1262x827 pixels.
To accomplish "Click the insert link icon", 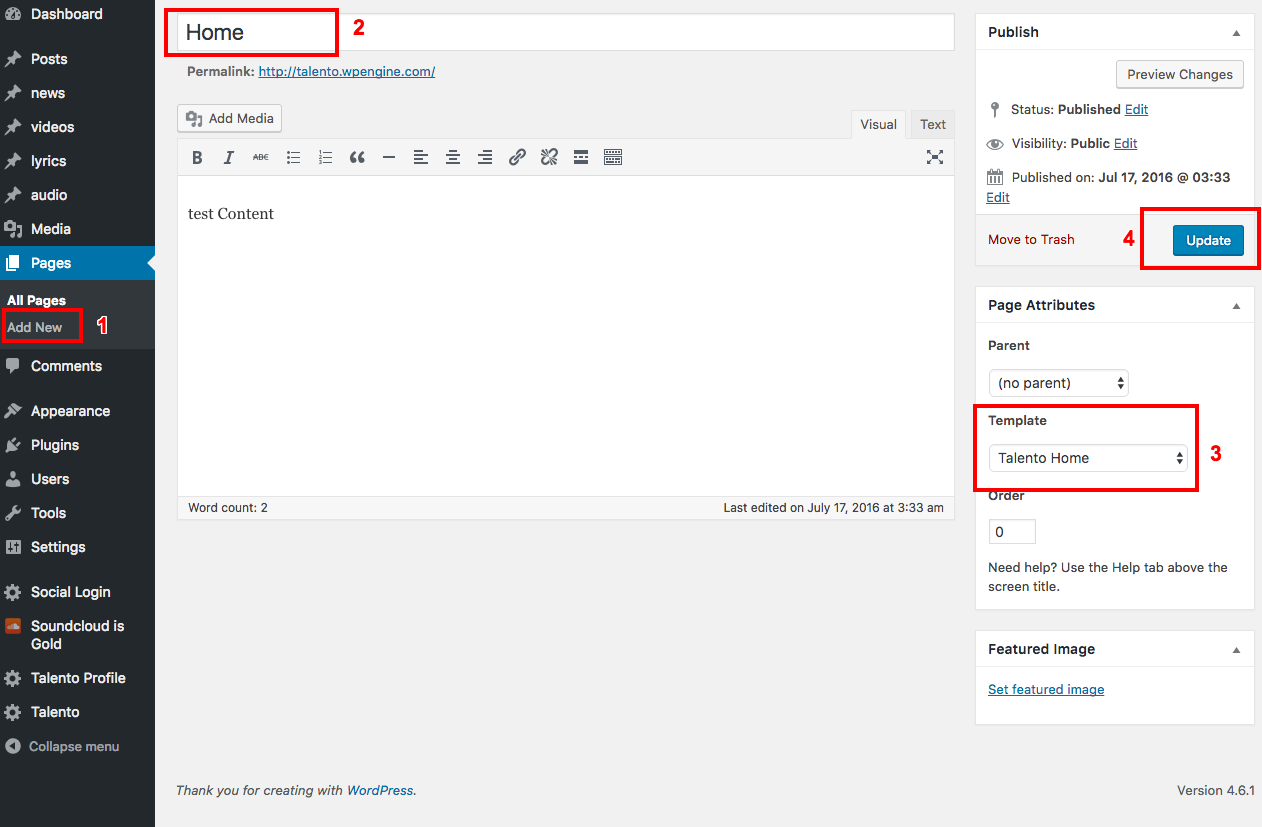I will [x=517, y=157].
